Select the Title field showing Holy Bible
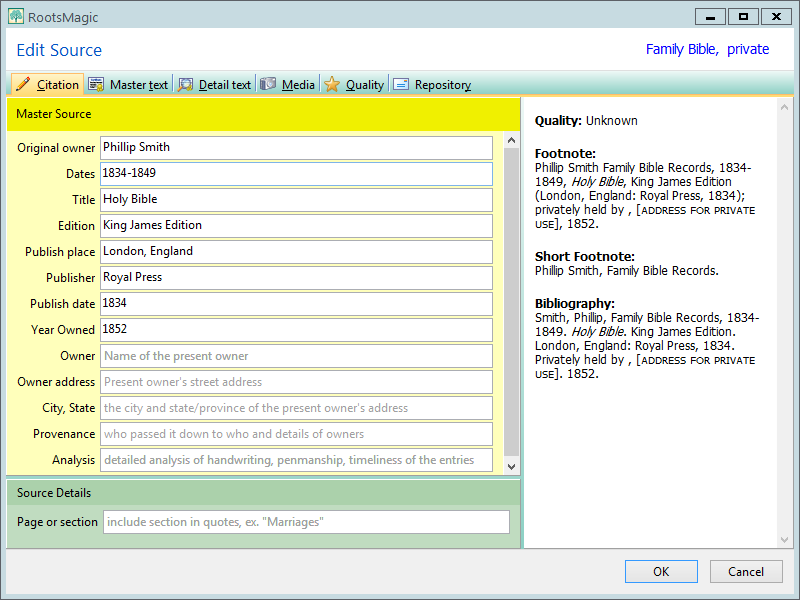 tap(296, 199)
